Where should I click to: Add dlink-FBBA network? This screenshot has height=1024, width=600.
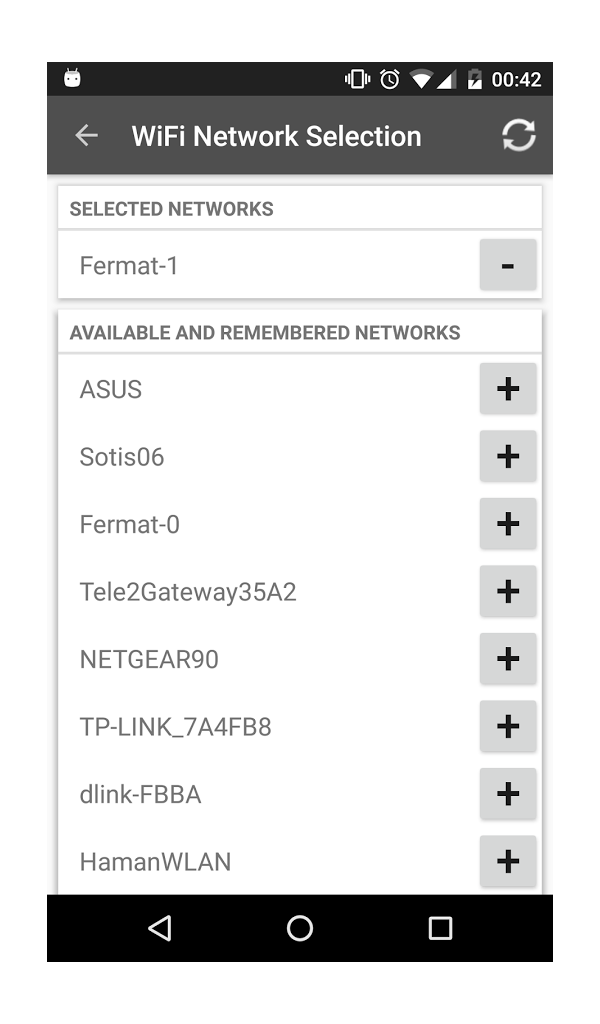(508, 794)
